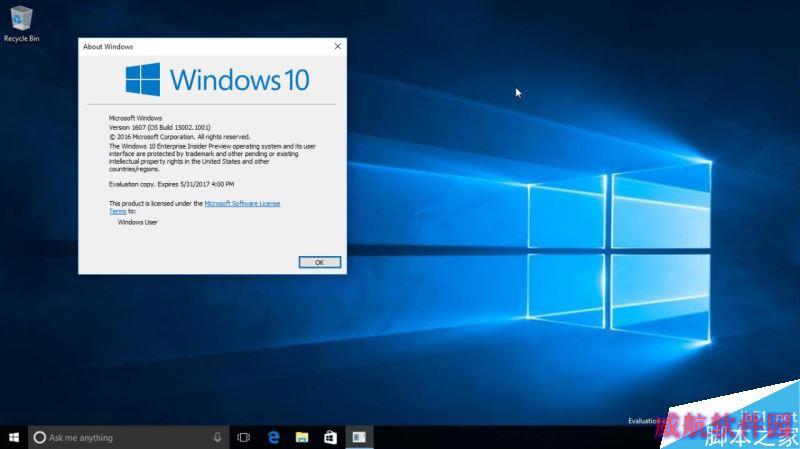The image size is (800, 449).
Task: Click the OK button in About Windows
Action: [319, 262]
